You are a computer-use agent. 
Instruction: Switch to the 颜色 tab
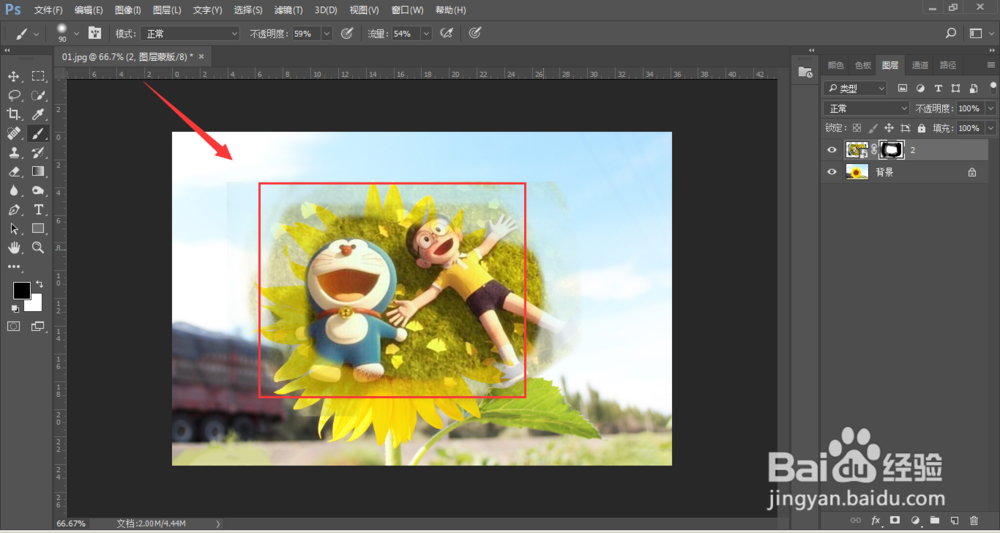click(x=835, y=65)
